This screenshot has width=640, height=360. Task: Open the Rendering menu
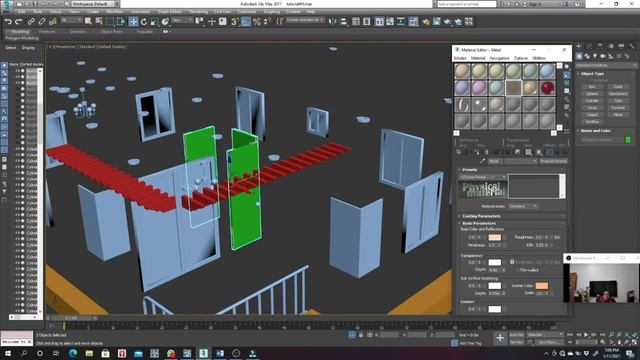point(198,12)
